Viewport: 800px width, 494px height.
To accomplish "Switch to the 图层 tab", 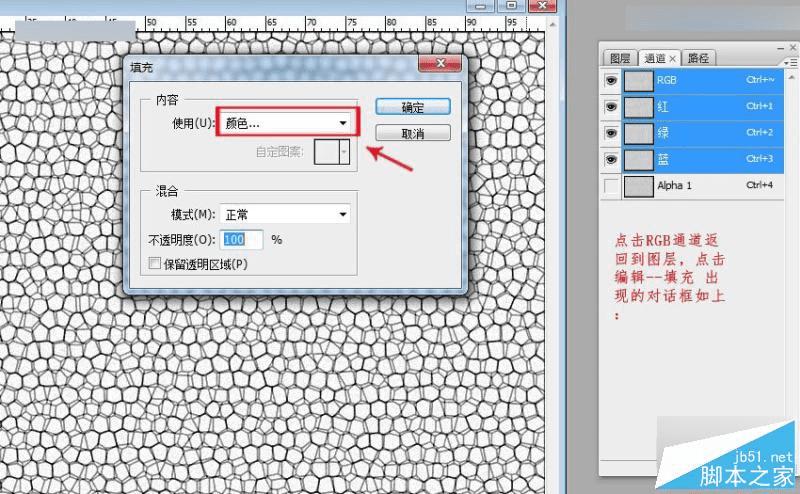I will tap(619, 58).
